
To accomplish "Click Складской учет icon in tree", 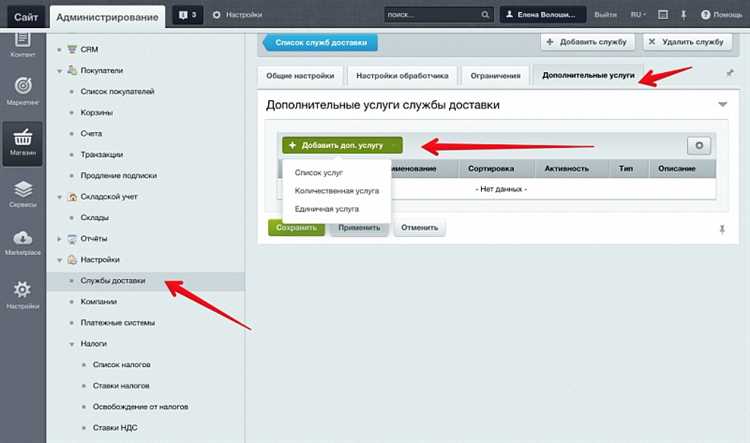I will tap(72, 197).
